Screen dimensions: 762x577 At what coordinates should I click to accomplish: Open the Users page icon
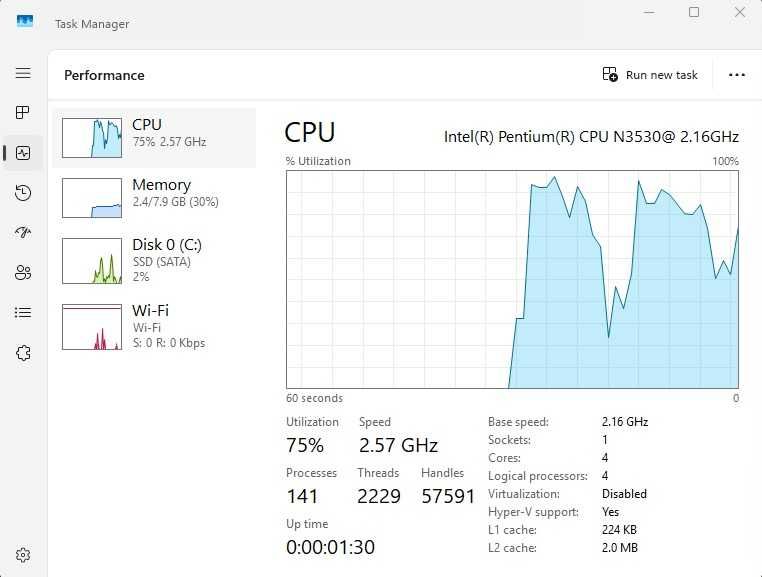tap(23, 272)
